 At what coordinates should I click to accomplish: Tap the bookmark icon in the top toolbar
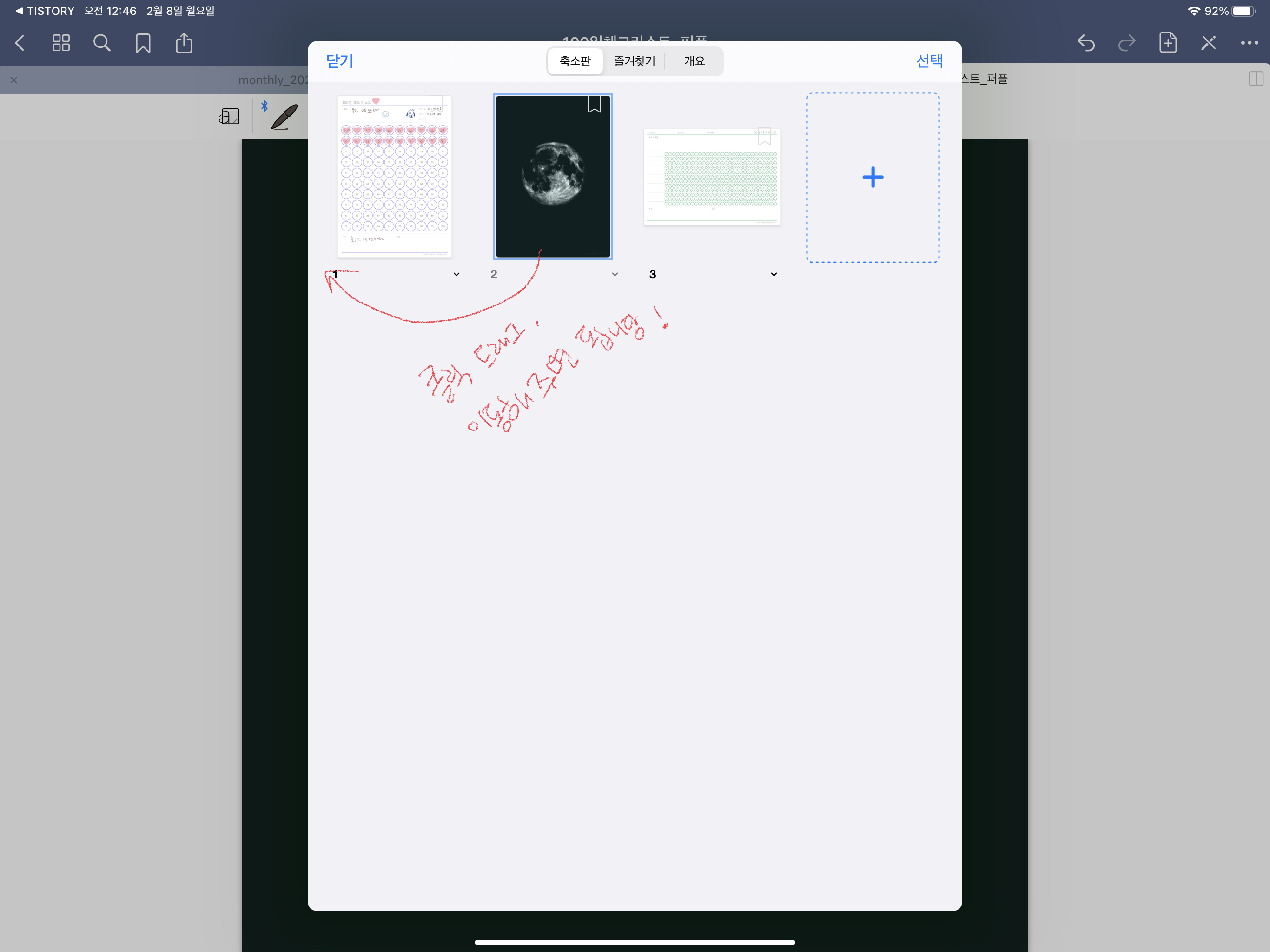143,43
